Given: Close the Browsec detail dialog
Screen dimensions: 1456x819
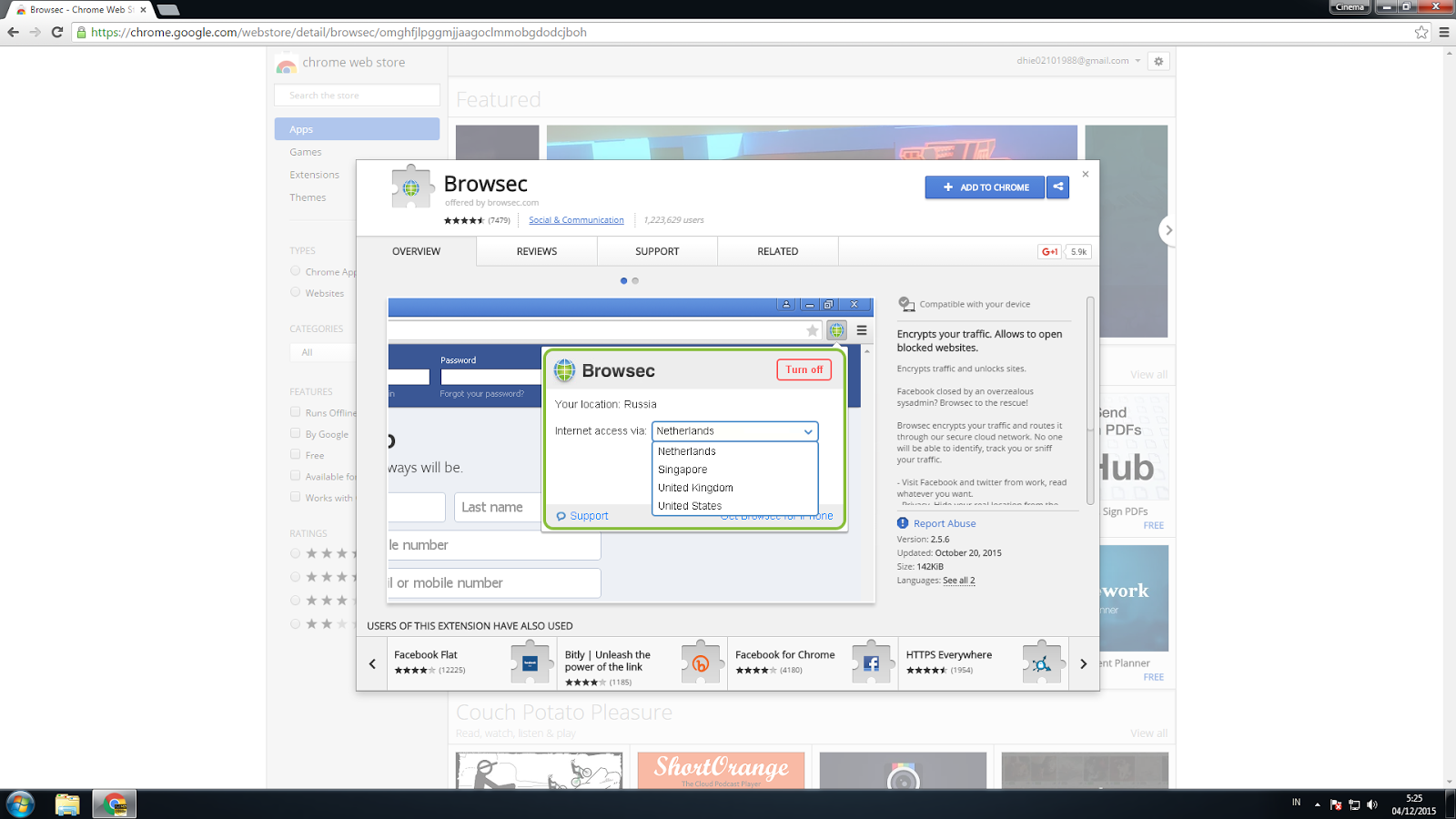Looking at the screenshot, I should pyautogui.click(x=1085, y=174).
